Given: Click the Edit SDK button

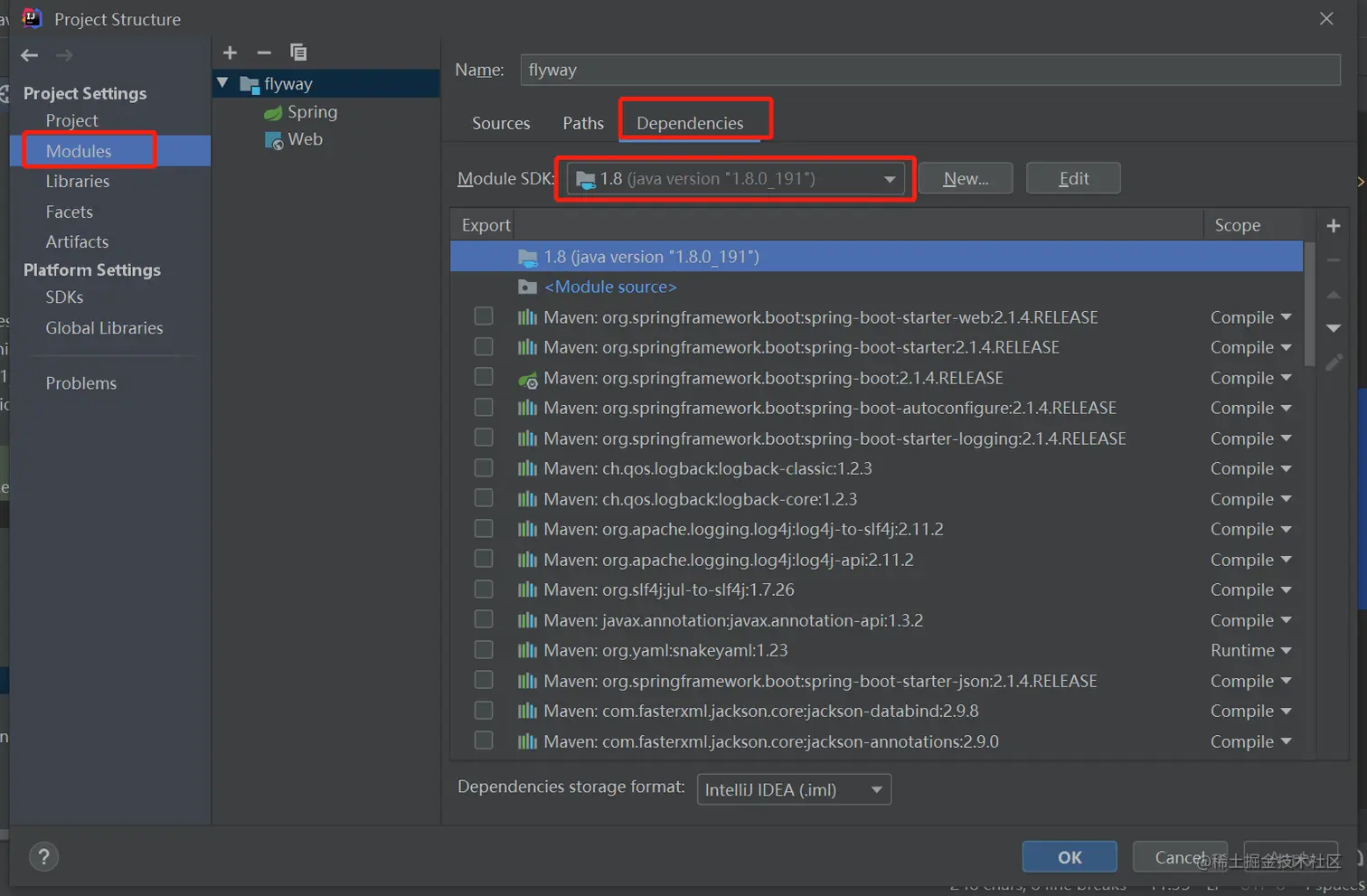Looking at the screenshot, I should [x=1073, y=179].
